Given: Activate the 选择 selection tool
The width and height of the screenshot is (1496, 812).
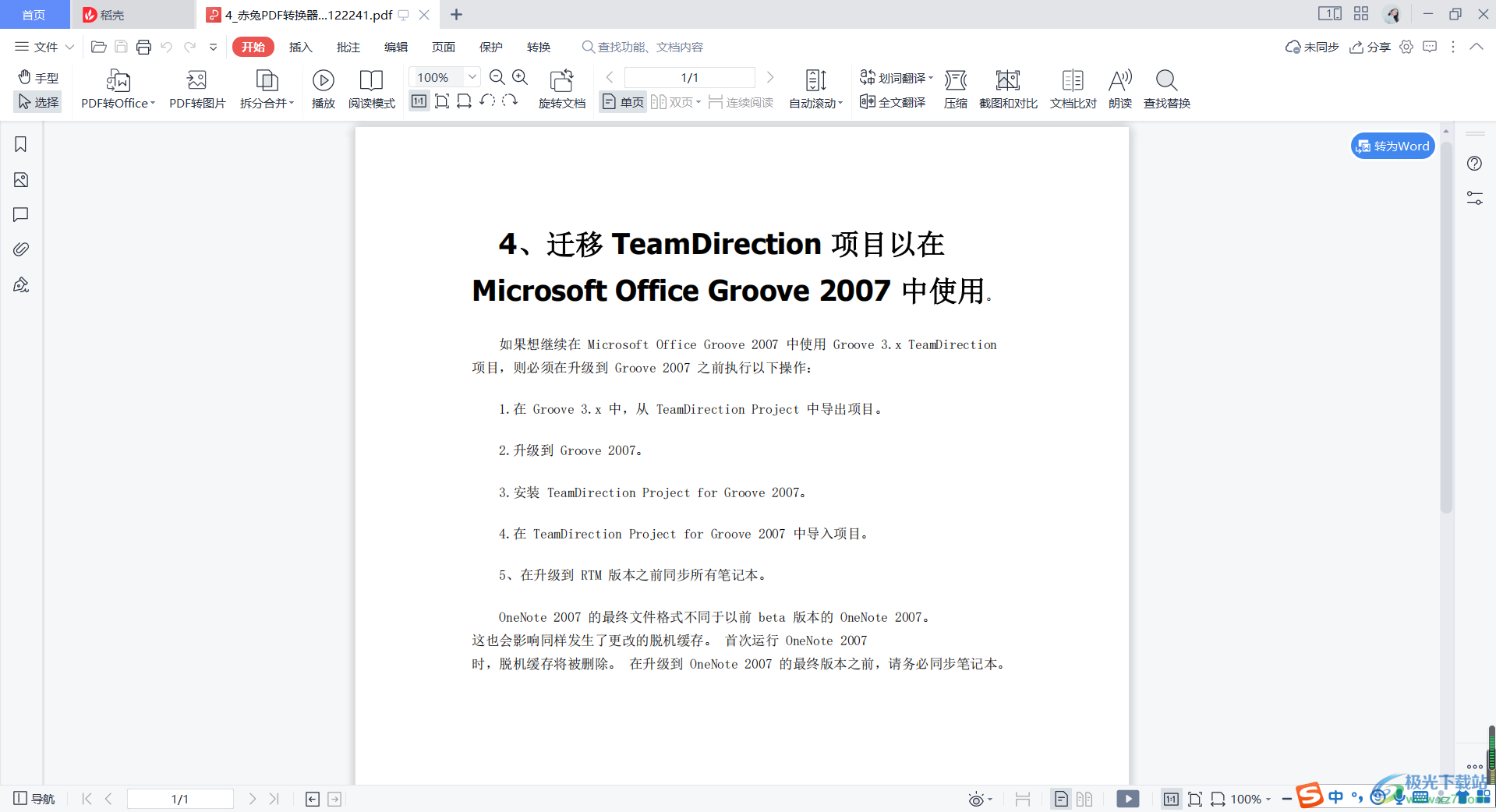Looking at the screenshot, I should pyautogui.click(x=38, y=101).
